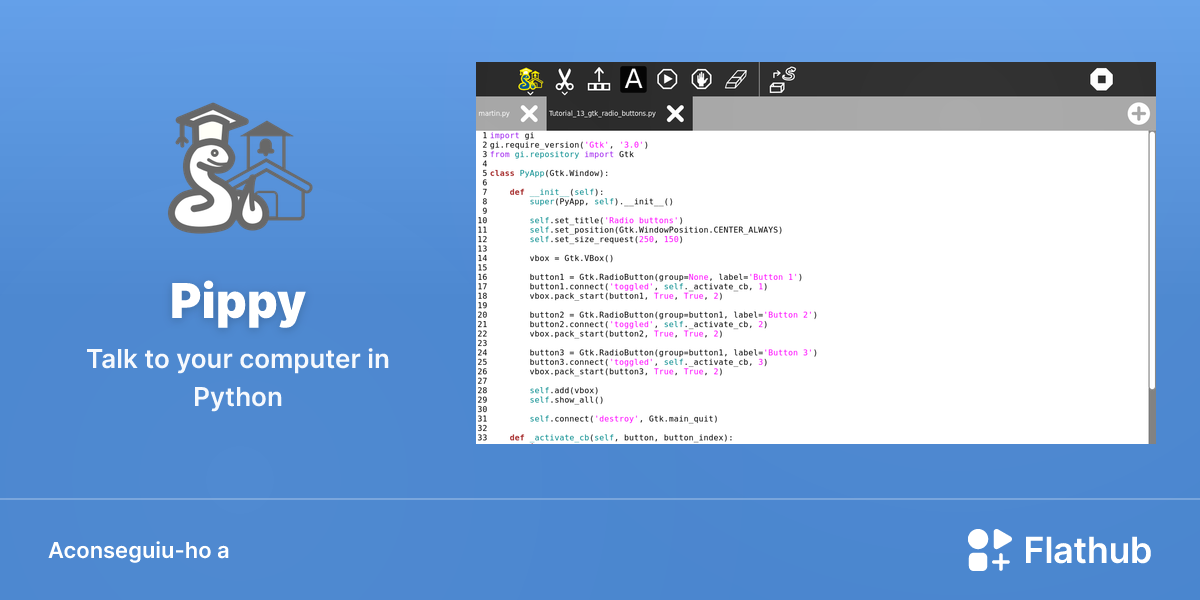
Task: Click the code editor vertical scrollbar
Action: (1151, 286)
